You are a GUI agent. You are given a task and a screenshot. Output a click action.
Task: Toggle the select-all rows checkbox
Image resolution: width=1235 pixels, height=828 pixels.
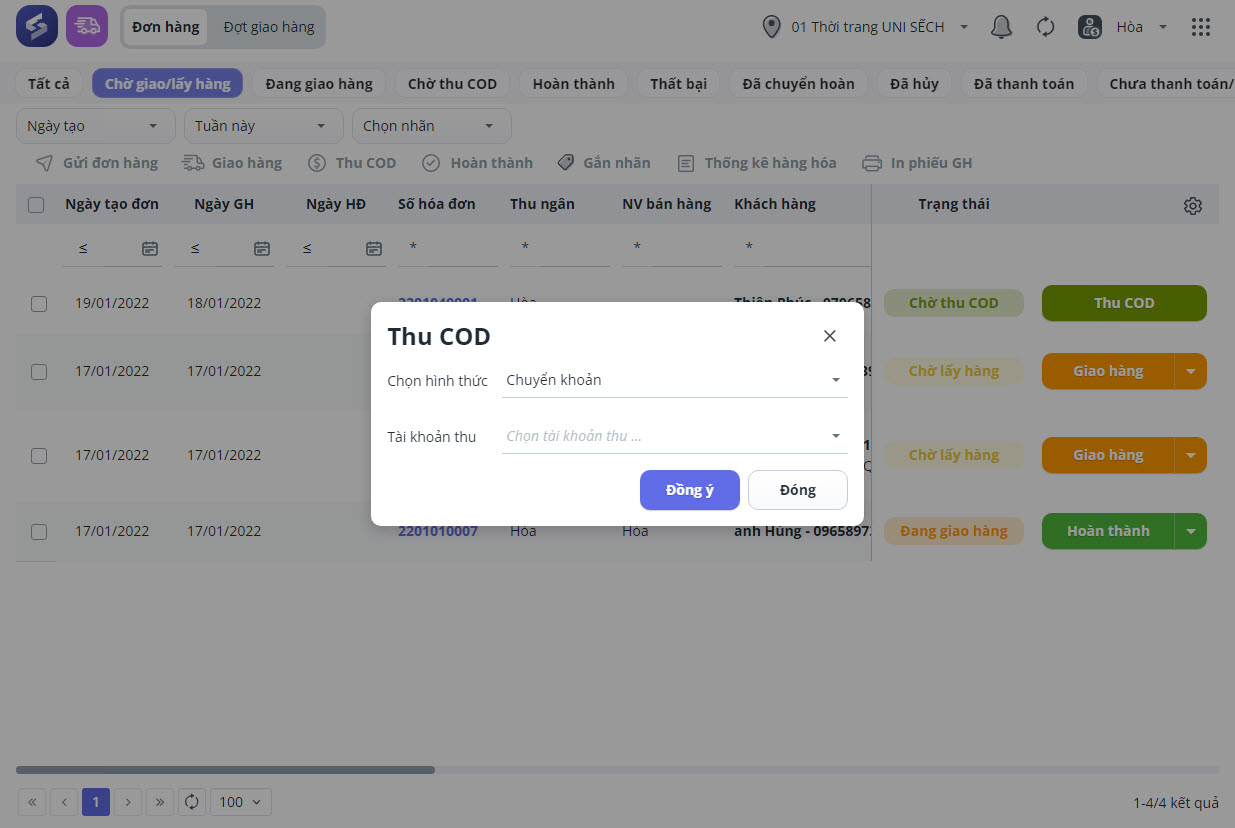[36, 205]
